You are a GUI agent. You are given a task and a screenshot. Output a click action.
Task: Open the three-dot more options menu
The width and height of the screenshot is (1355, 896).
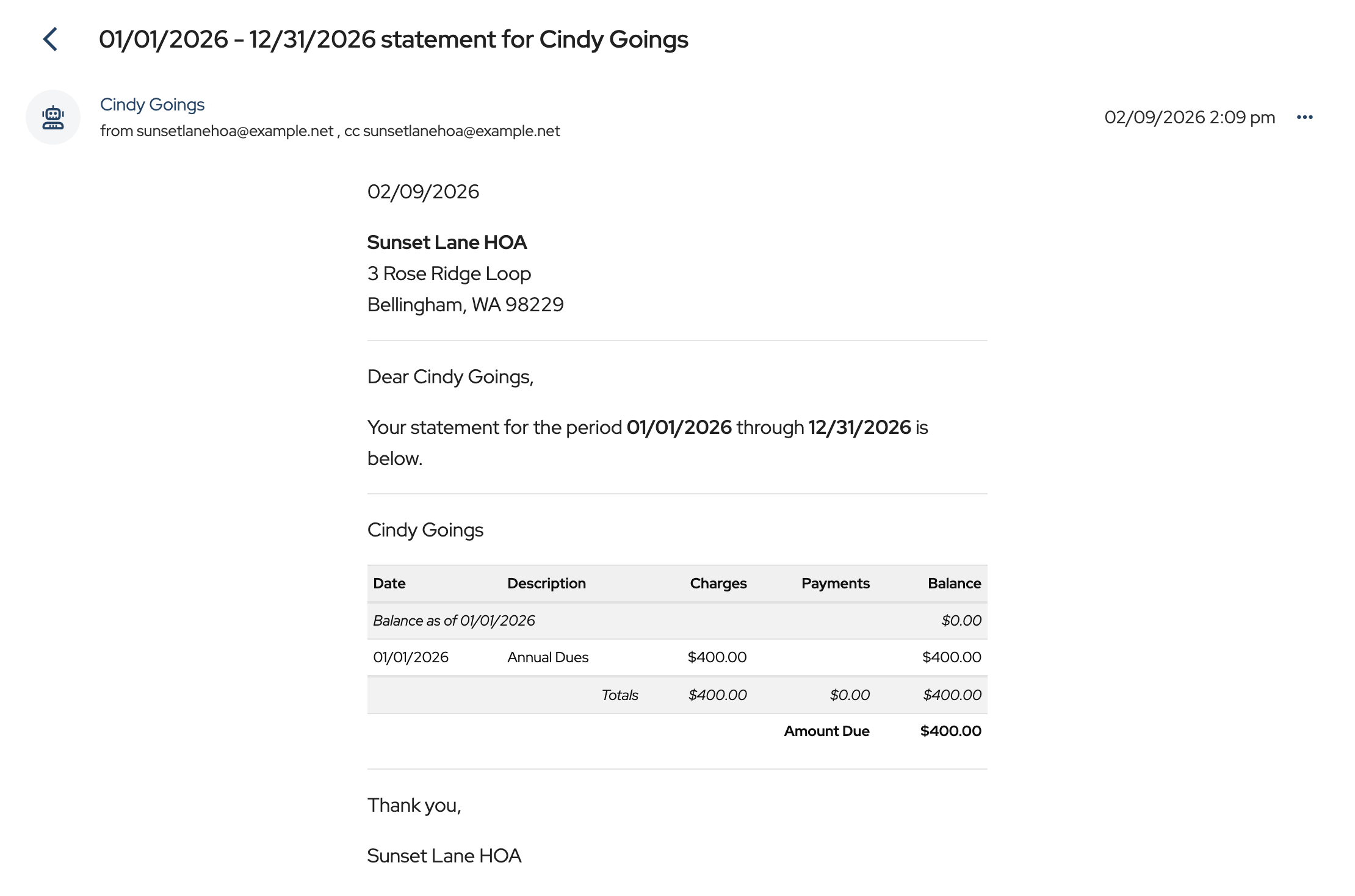pyautogui.click(x=1304, y=117)
